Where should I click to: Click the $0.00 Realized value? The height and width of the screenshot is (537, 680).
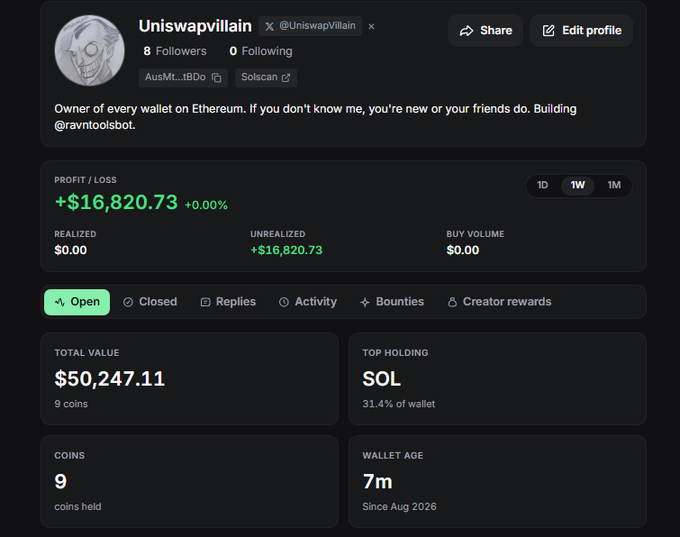click(71, 250)
